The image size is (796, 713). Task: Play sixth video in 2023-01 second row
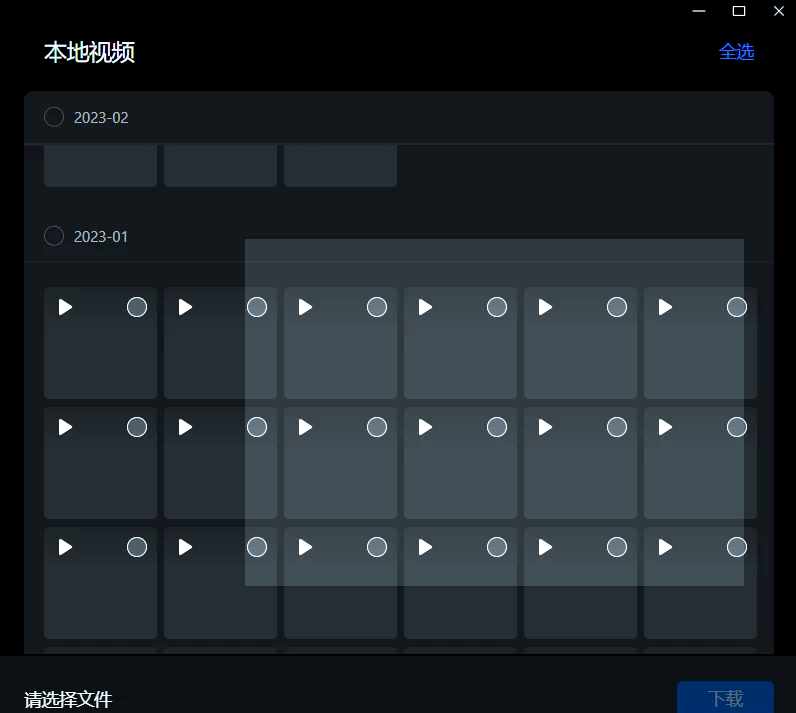point(666,427)
